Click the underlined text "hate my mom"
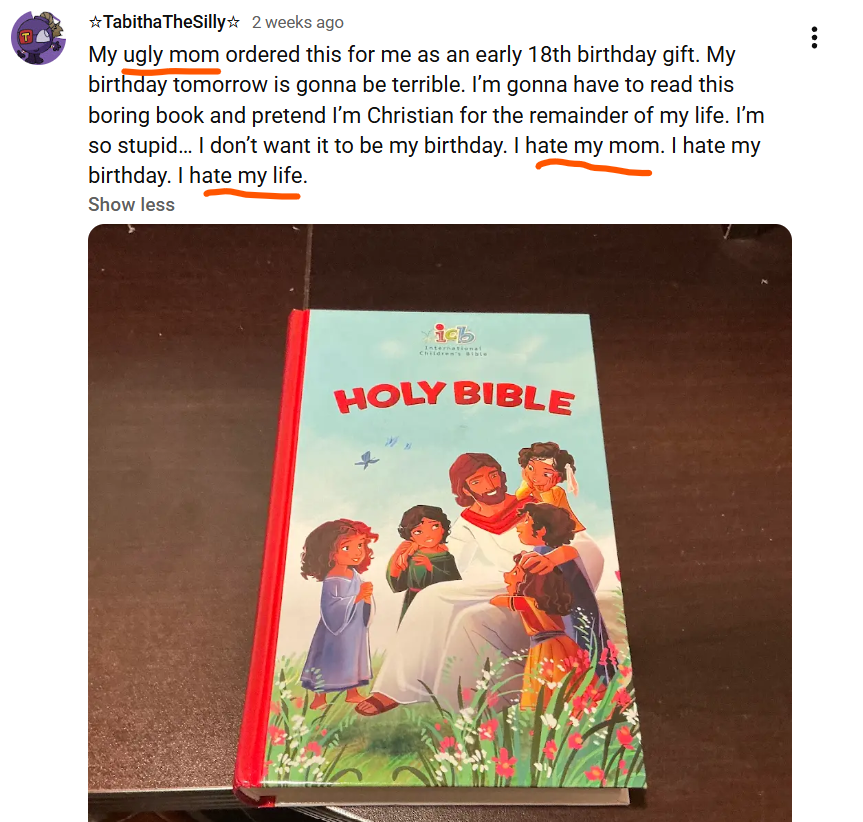The width and height of the screenshot is (863, 822). pos(593,146)
